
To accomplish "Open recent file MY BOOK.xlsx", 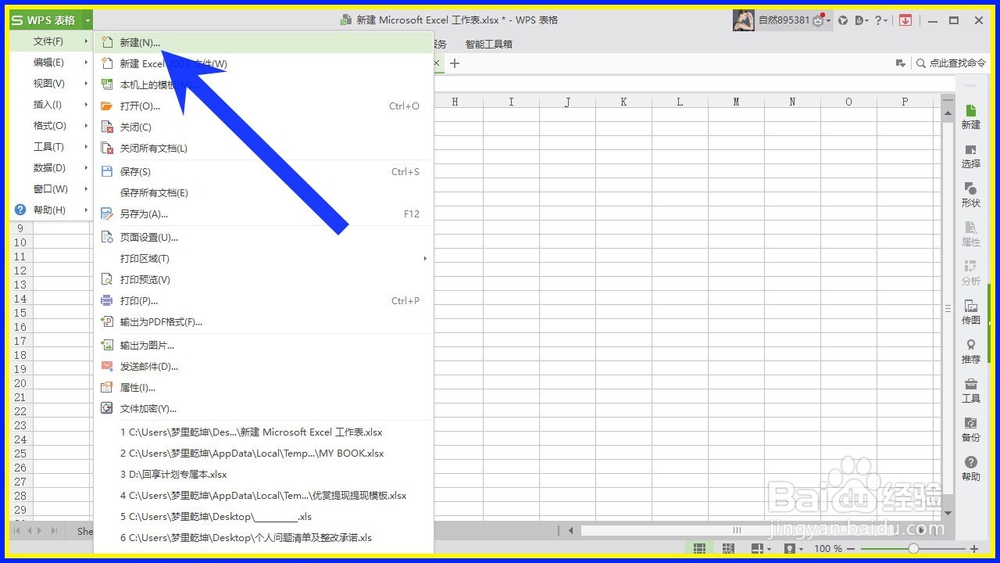I will tap(263, 453).
